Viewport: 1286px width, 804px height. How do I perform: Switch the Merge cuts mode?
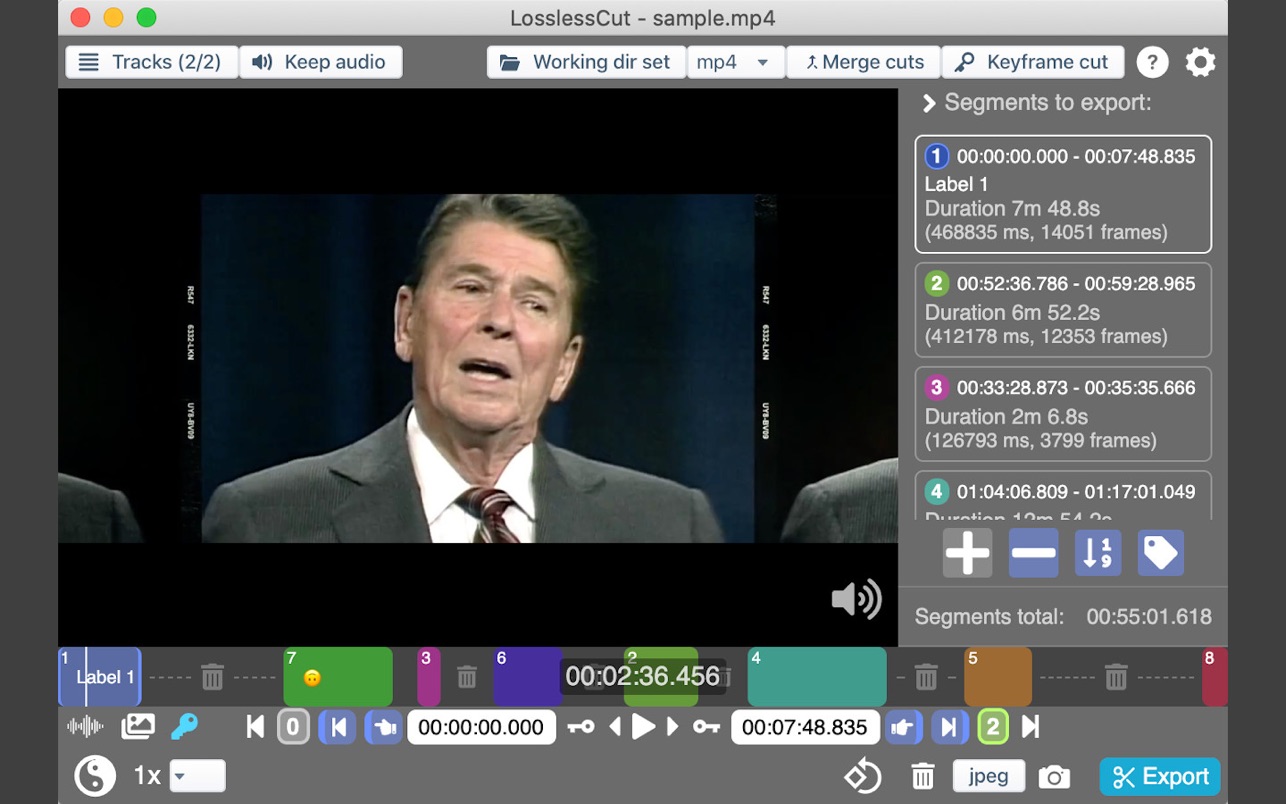864,62
